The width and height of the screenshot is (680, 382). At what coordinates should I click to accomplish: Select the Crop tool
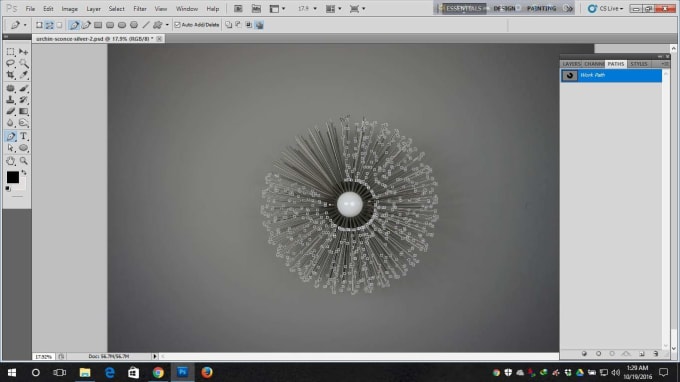coord(10,75)
